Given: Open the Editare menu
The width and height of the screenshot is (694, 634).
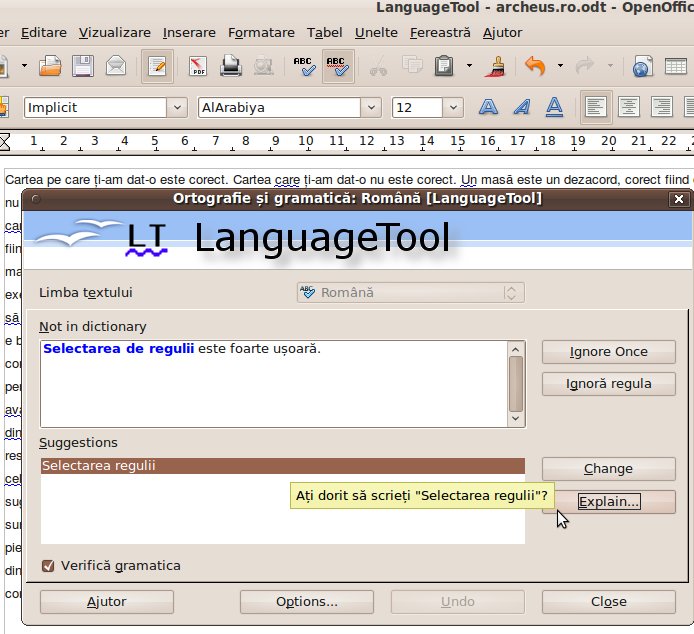Looking at the screenshot, I should point(44,33).
